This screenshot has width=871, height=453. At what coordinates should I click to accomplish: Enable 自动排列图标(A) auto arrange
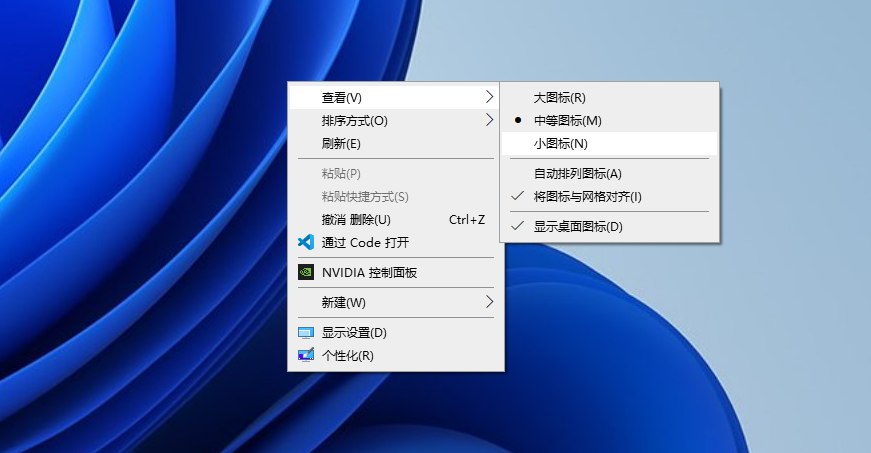click(x=609, y=174)
